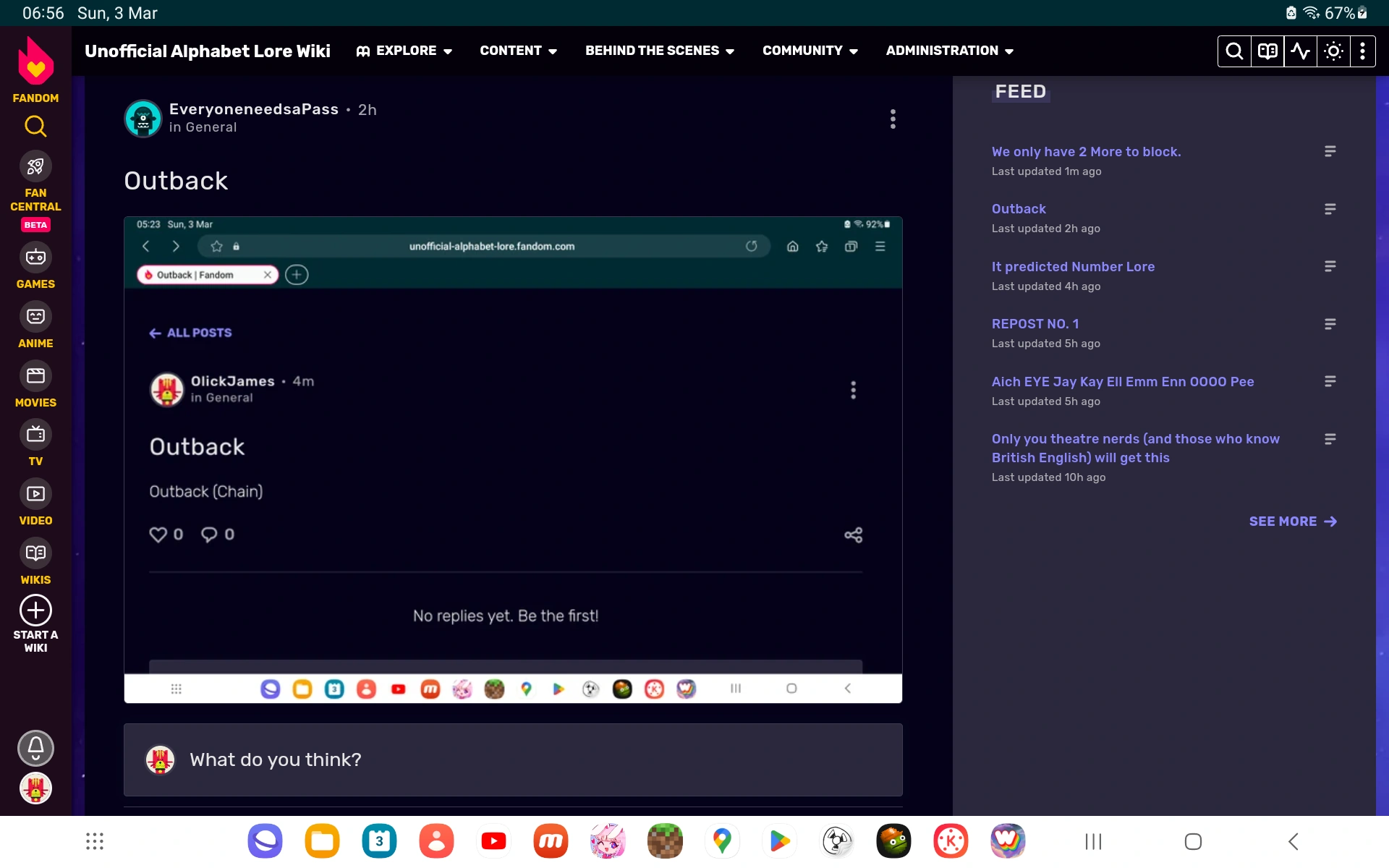Open the Games controller icon
Image resolution: width=1389 pixels, height=868 pixels.
tap(35, 258)
